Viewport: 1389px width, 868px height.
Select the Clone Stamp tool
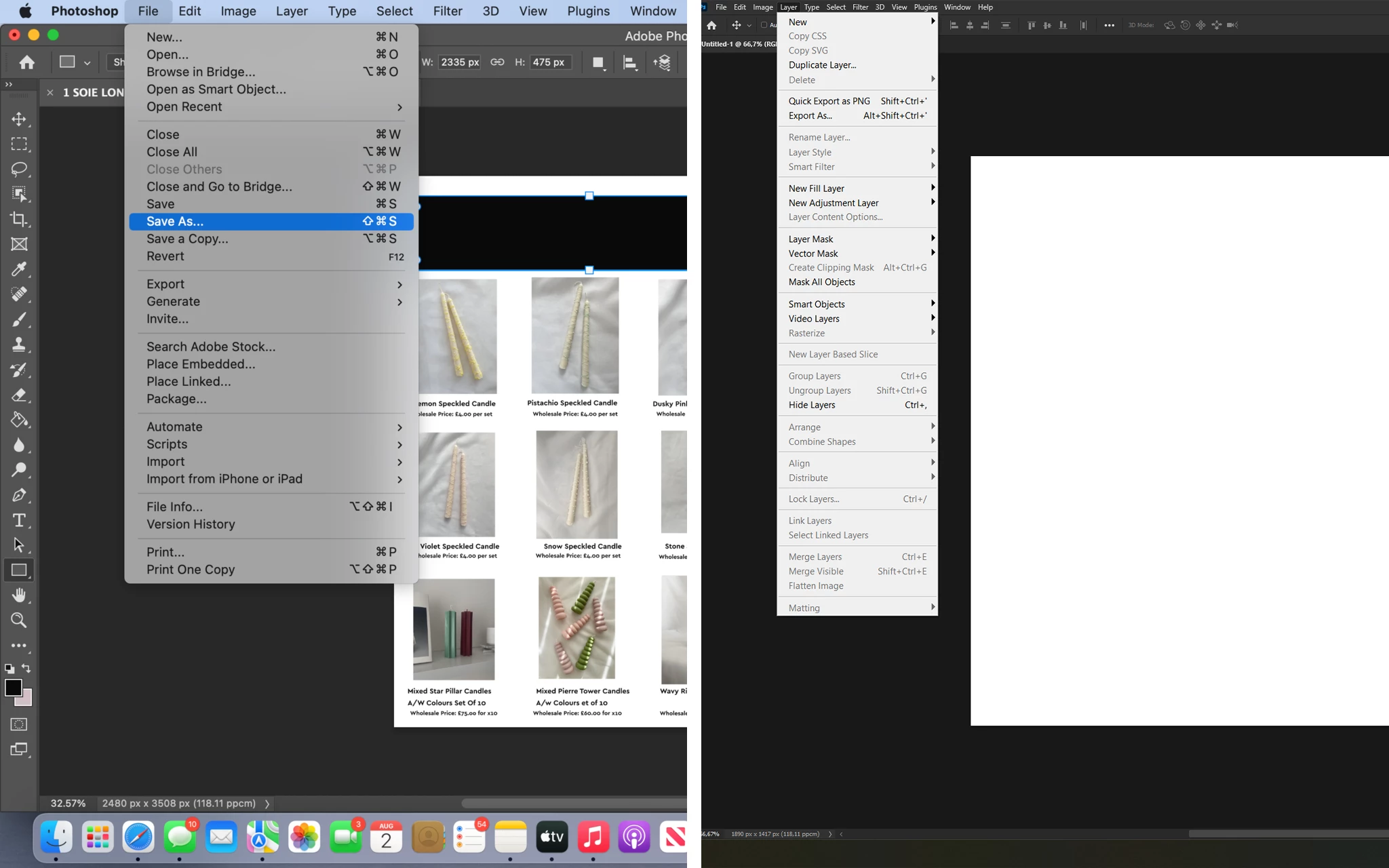19,344
